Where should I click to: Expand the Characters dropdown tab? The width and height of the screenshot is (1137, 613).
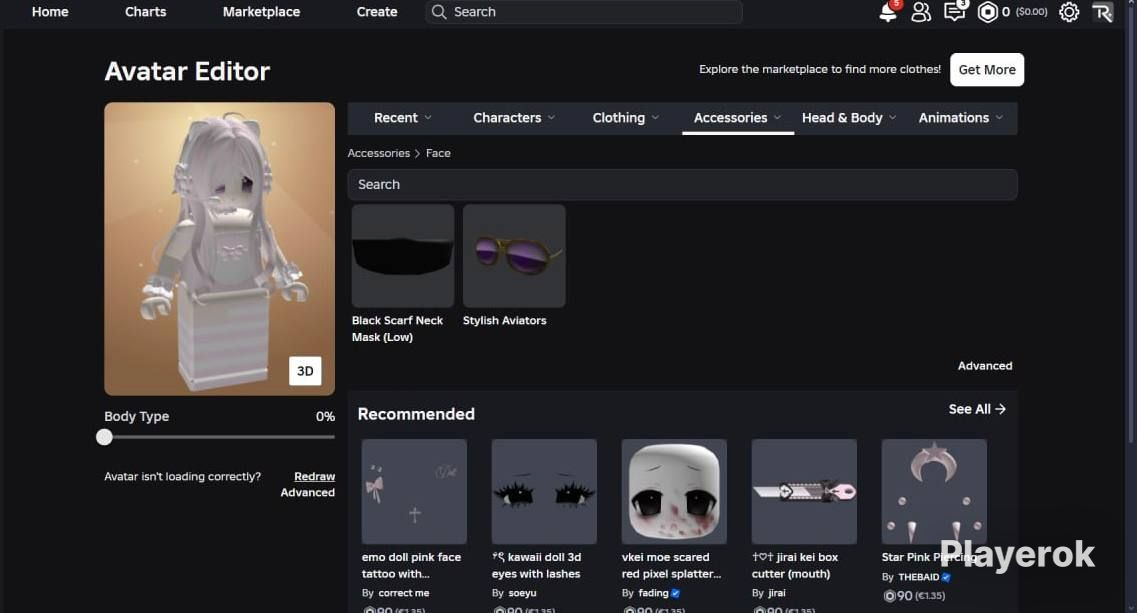coord(514,118)
